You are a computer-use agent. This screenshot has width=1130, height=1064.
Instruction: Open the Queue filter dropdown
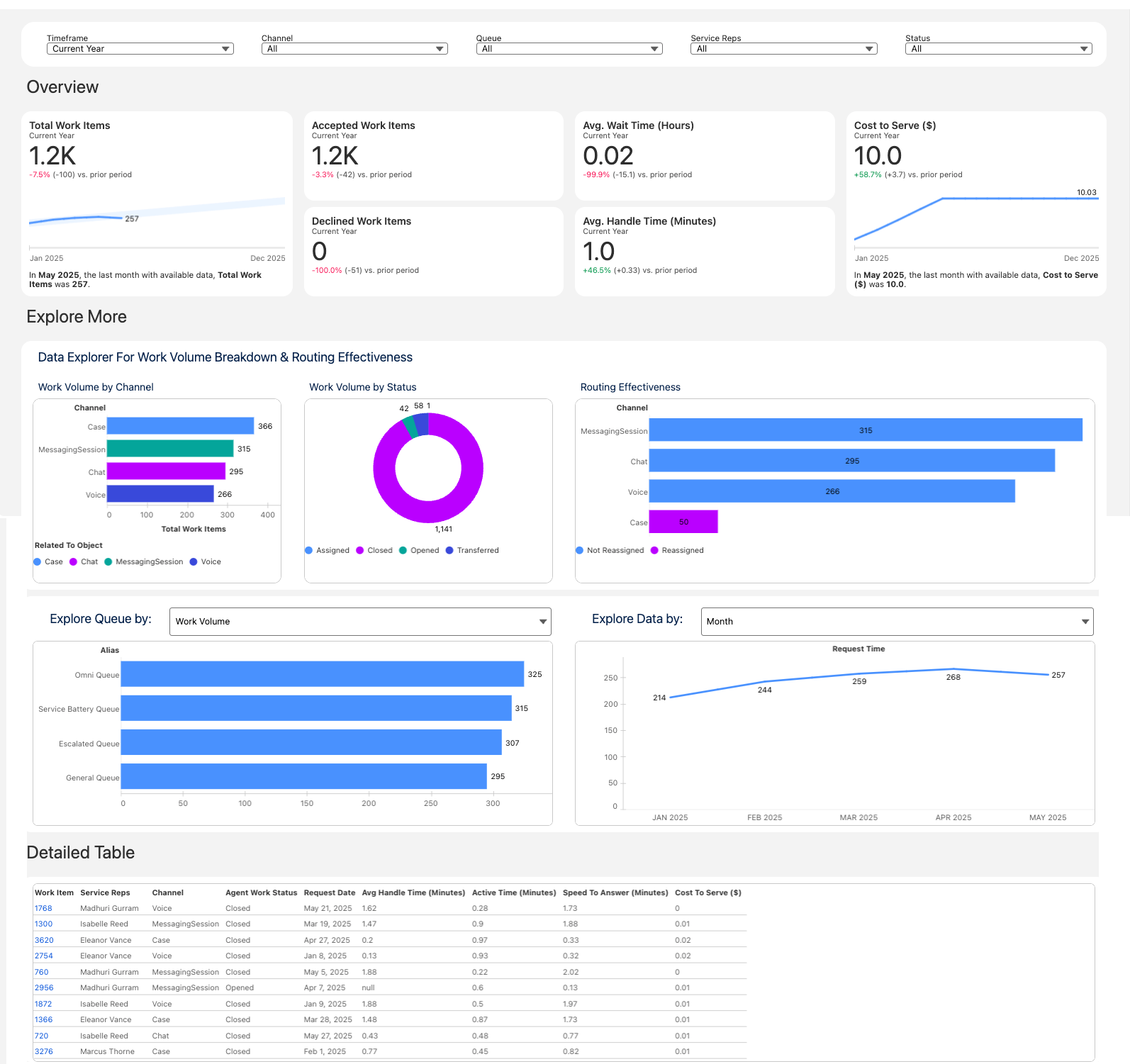[x=569, y=49]
